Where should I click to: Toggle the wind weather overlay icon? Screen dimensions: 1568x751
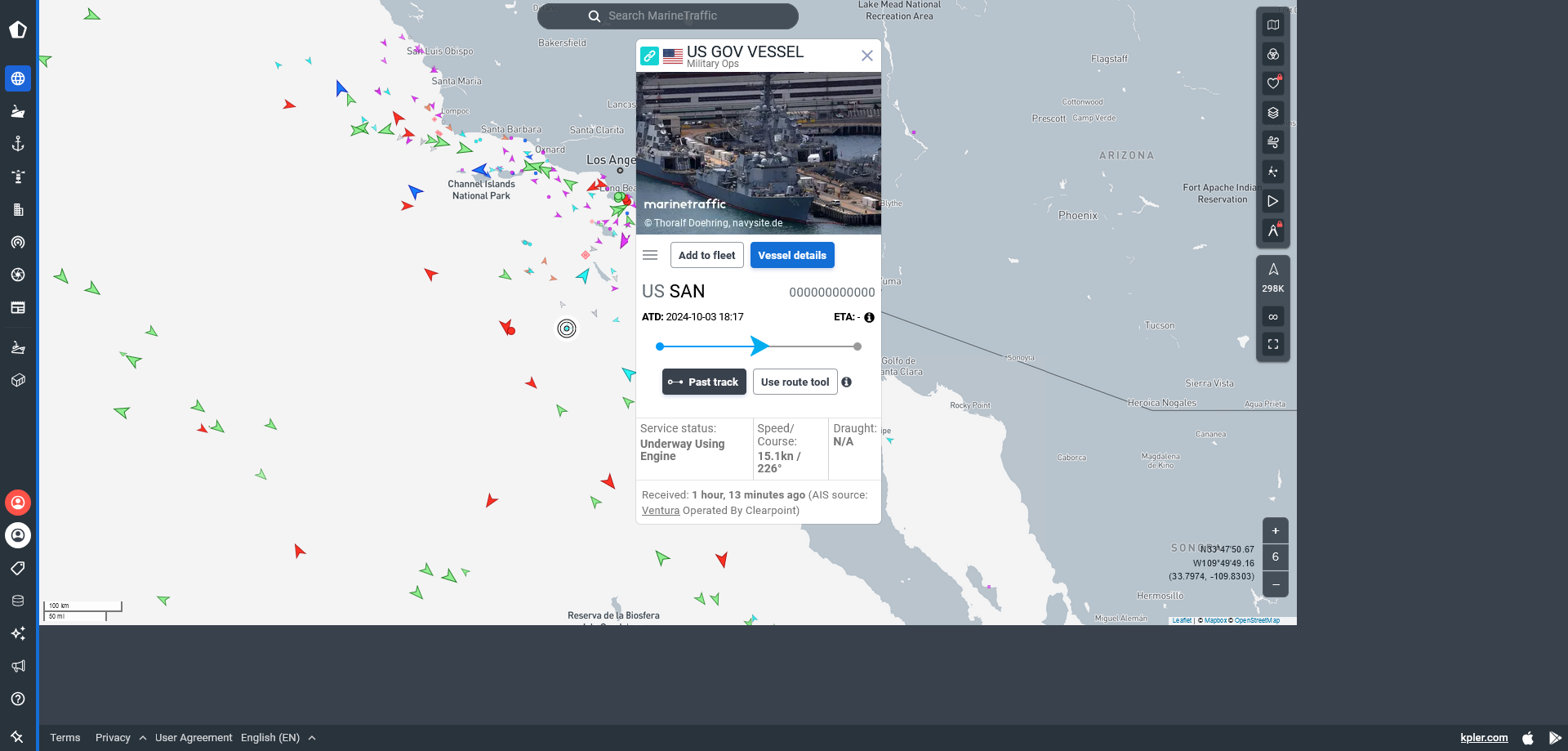click(x=1273, y=142)
